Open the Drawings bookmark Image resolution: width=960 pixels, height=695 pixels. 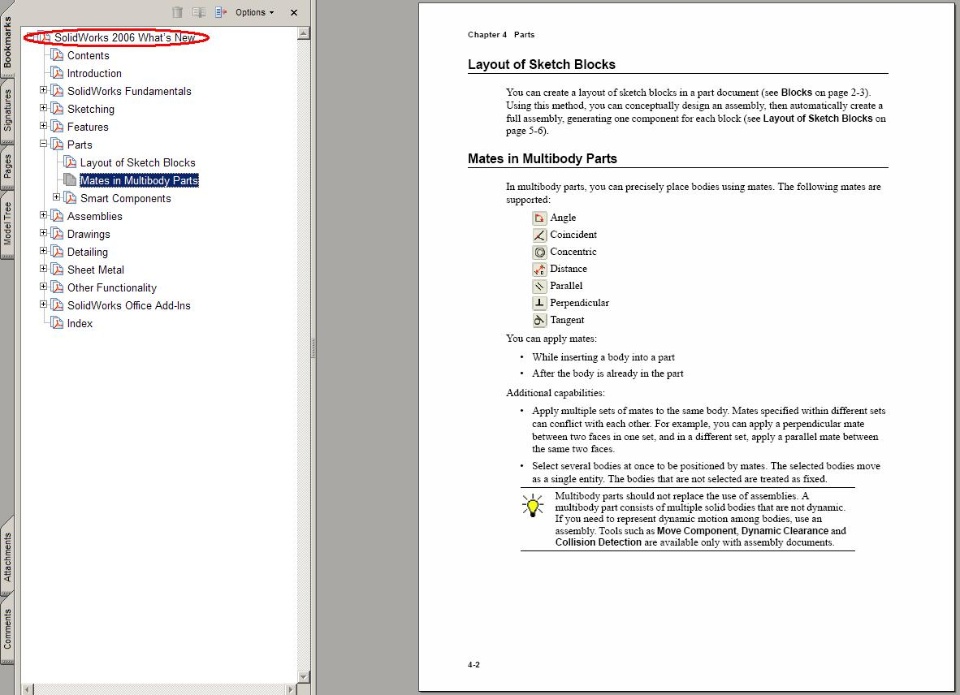[x=89, y=234]
